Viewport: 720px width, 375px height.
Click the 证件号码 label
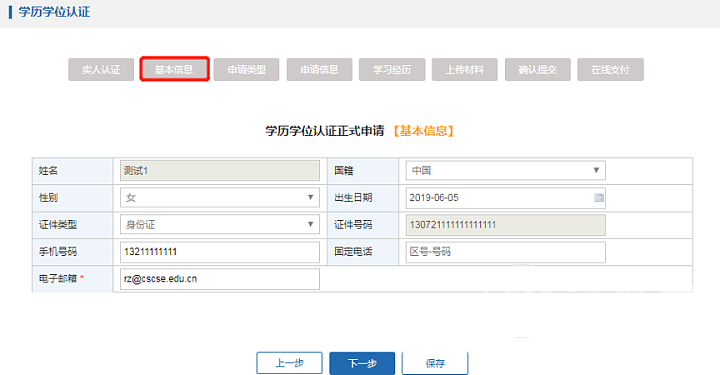tap(353, 224)
